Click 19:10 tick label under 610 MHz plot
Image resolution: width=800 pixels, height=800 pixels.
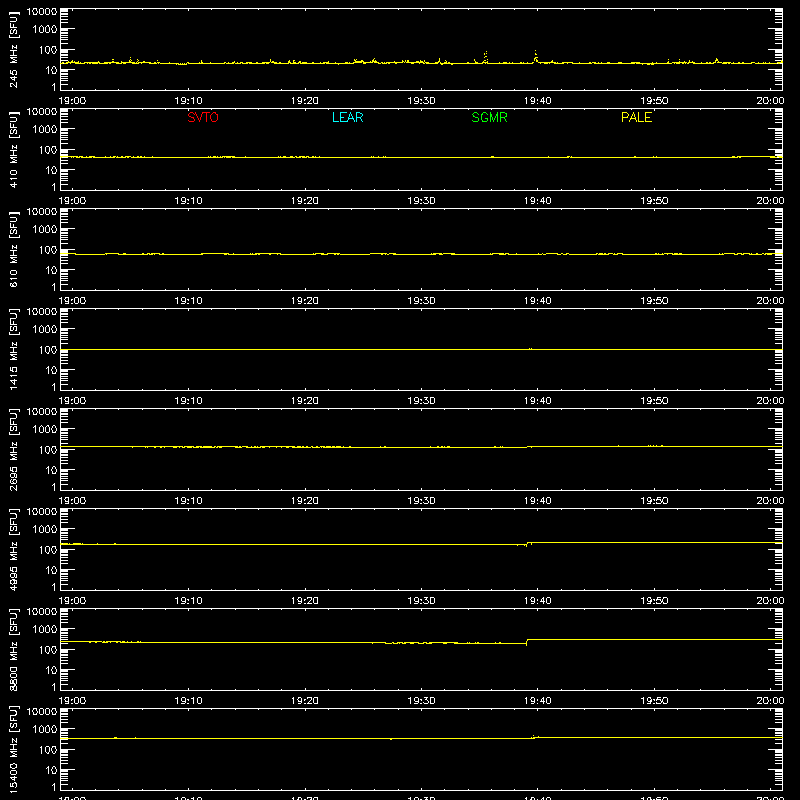[x=188, y=301]
